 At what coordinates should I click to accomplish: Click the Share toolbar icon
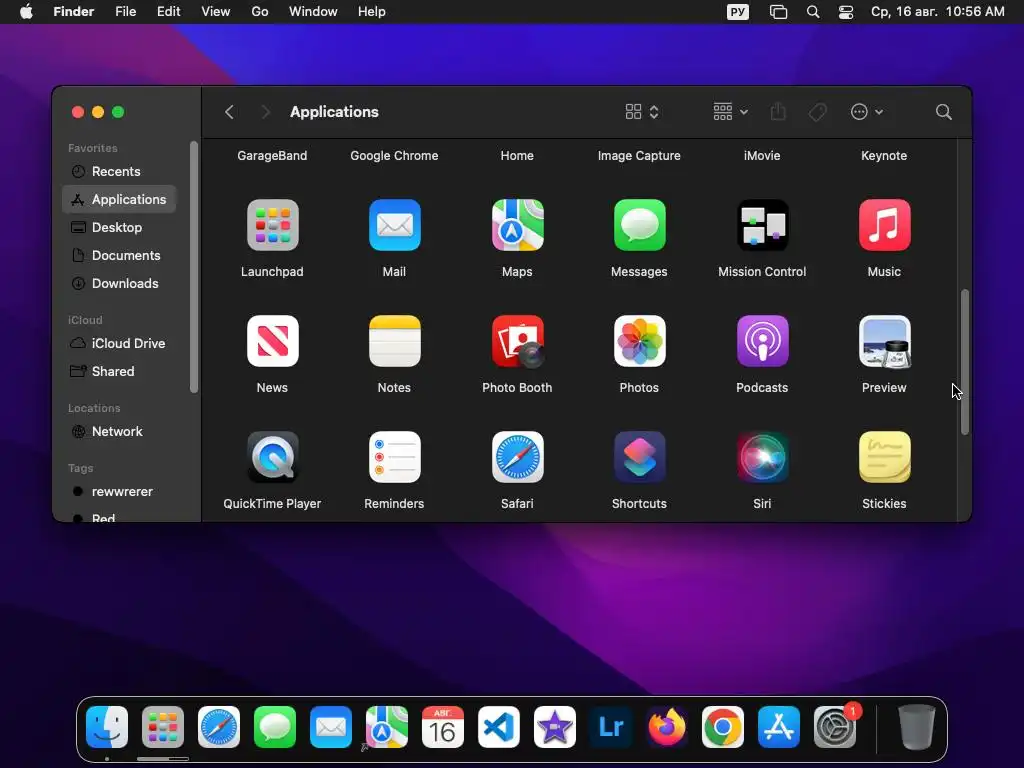778,112
